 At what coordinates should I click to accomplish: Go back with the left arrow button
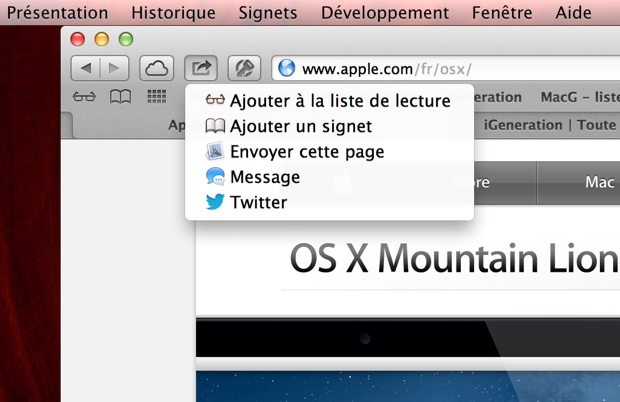point(85,68)
